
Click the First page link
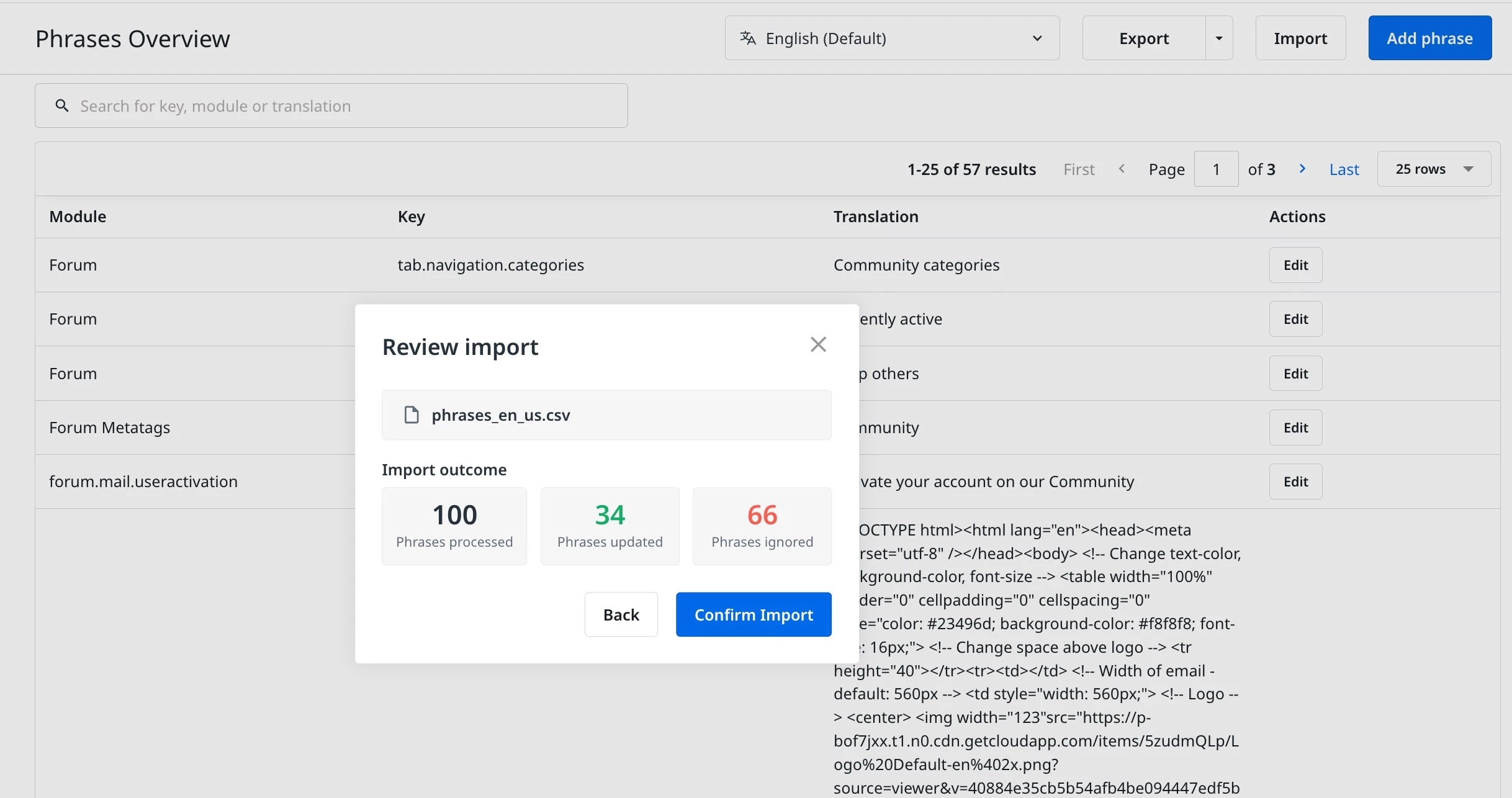(x=1079, y=169)
